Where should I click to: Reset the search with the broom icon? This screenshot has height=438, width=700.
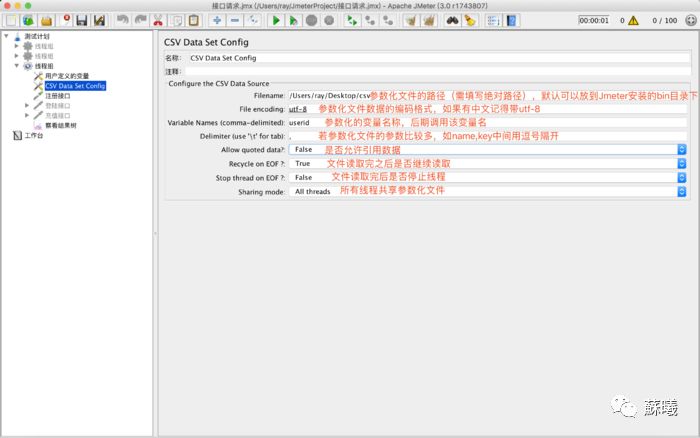470,21
